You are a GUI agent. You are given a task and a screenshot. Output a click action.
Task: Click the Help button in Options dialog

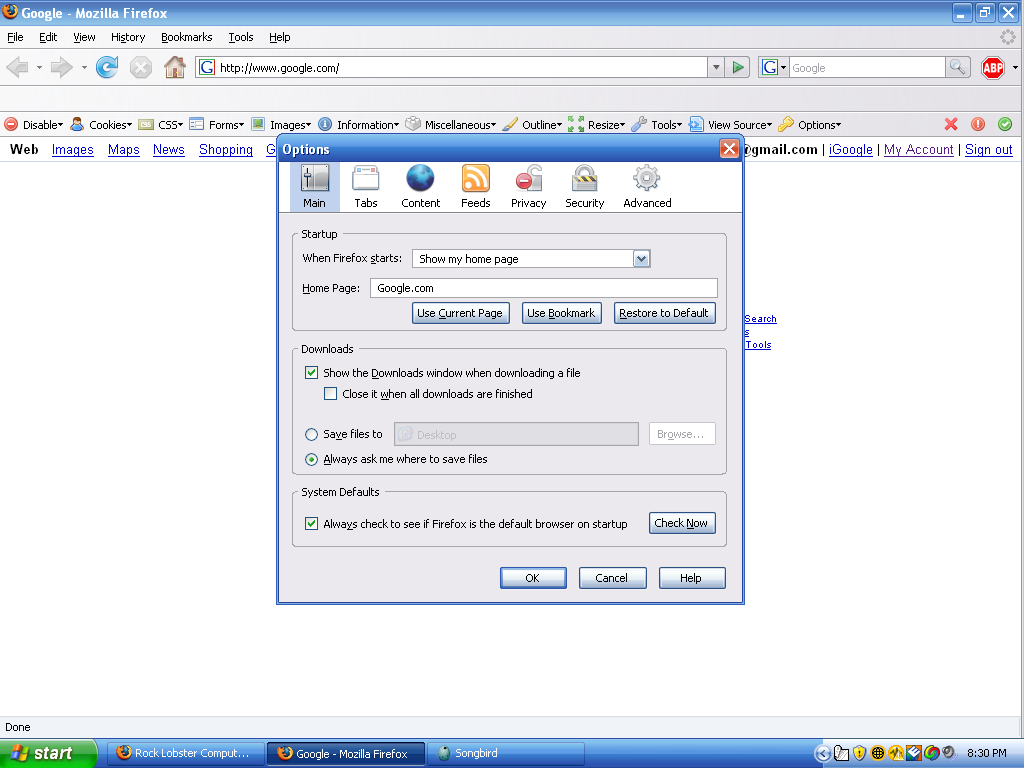pos(691,578)
